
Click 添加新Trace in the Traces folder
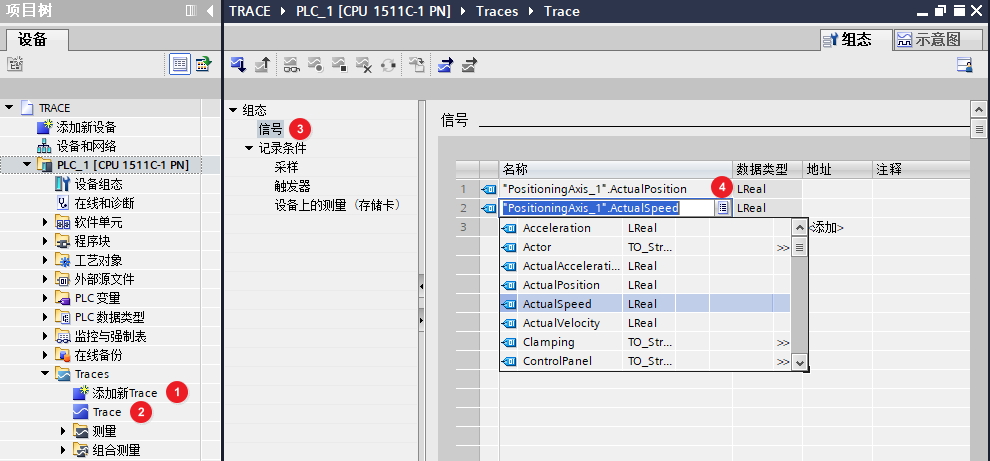click(124, 393)
